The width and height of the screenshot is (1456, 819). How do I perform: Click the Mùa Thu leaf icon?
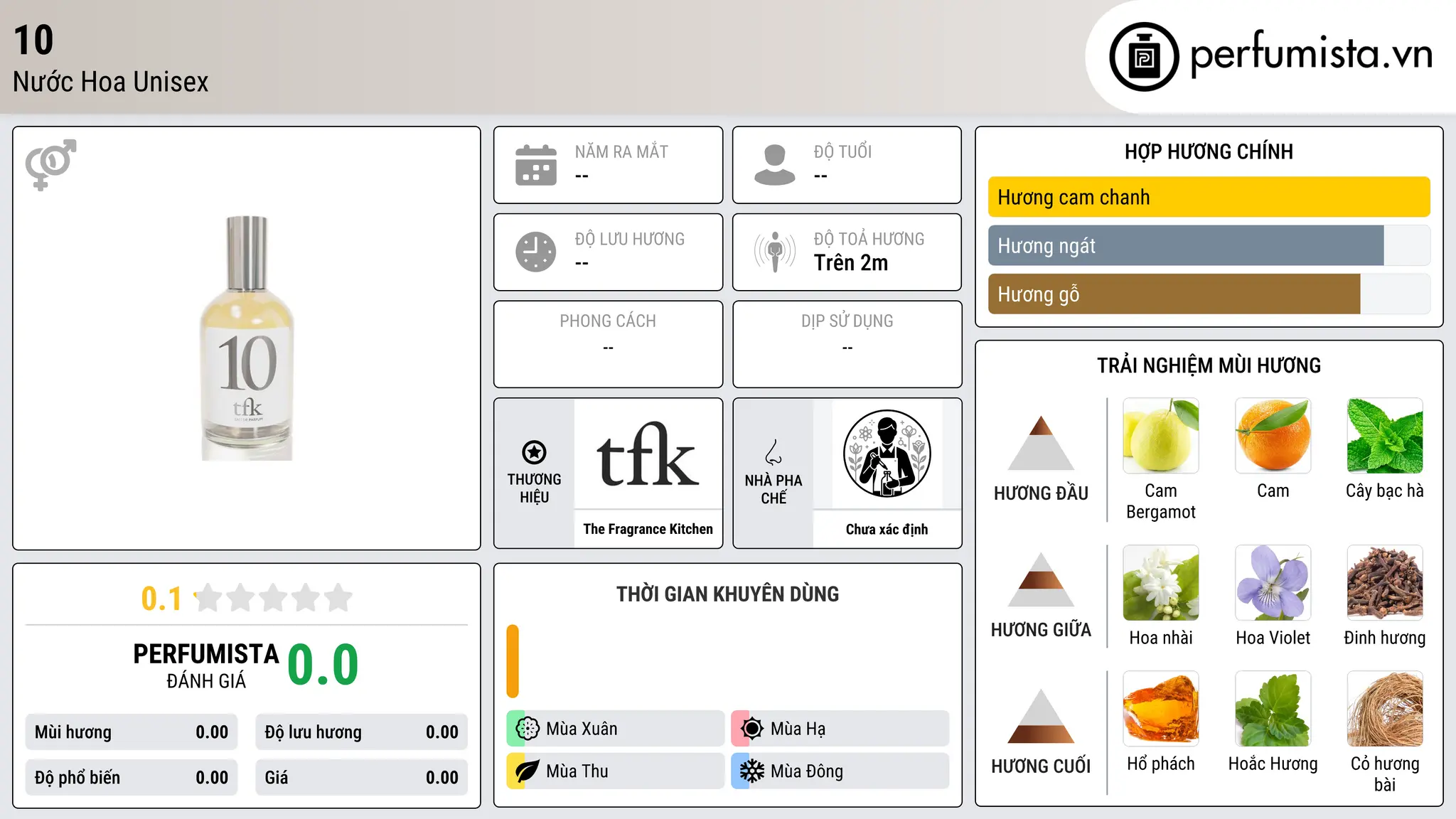(528, 771)
